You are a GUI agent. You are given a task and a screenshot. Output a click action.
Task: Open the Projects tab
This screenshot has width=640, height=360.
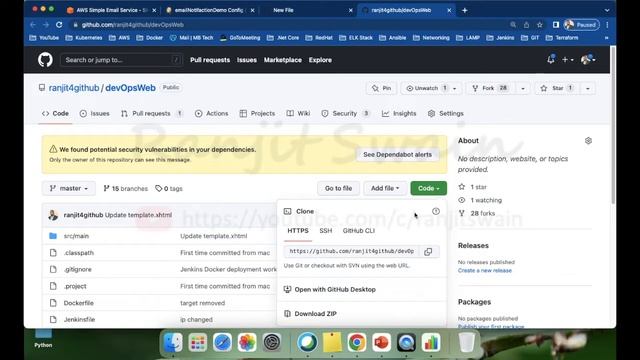point(258,113)
